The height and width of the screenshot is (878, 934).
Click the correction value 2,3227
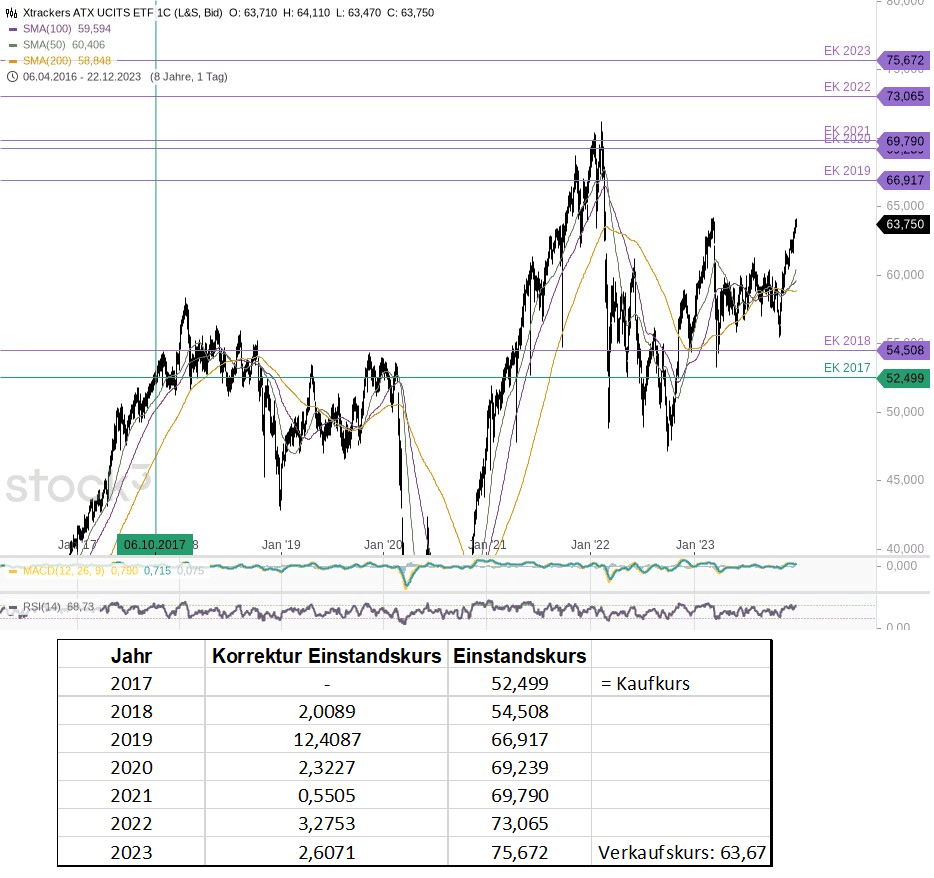(327, 767)
